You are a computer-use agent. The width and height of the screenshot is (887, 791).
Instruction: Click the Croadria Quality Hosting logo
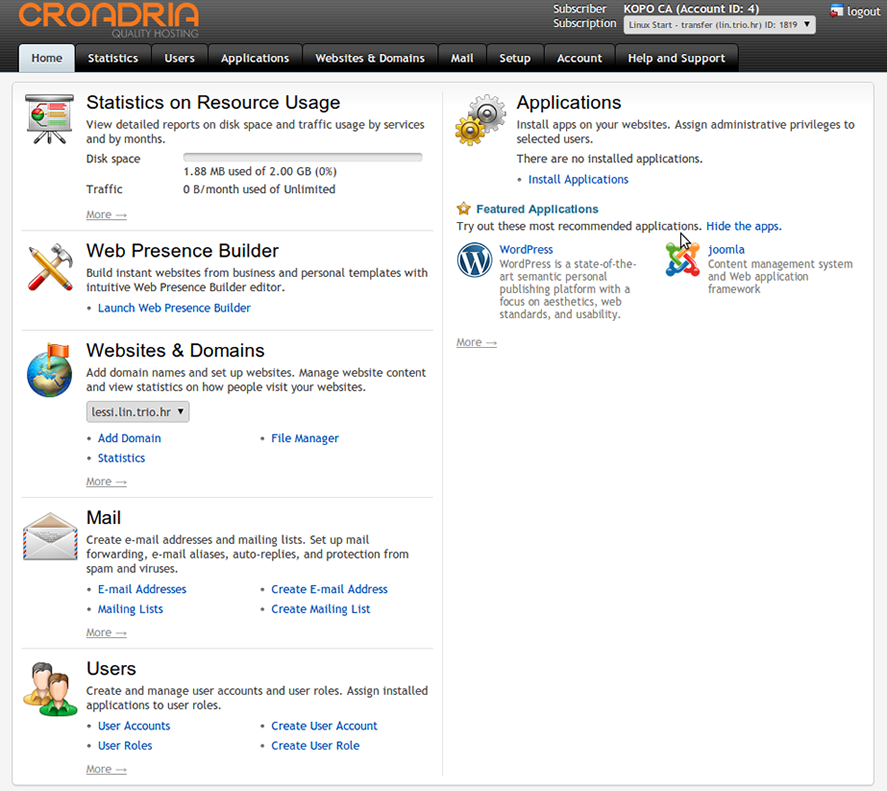point(109,19)
